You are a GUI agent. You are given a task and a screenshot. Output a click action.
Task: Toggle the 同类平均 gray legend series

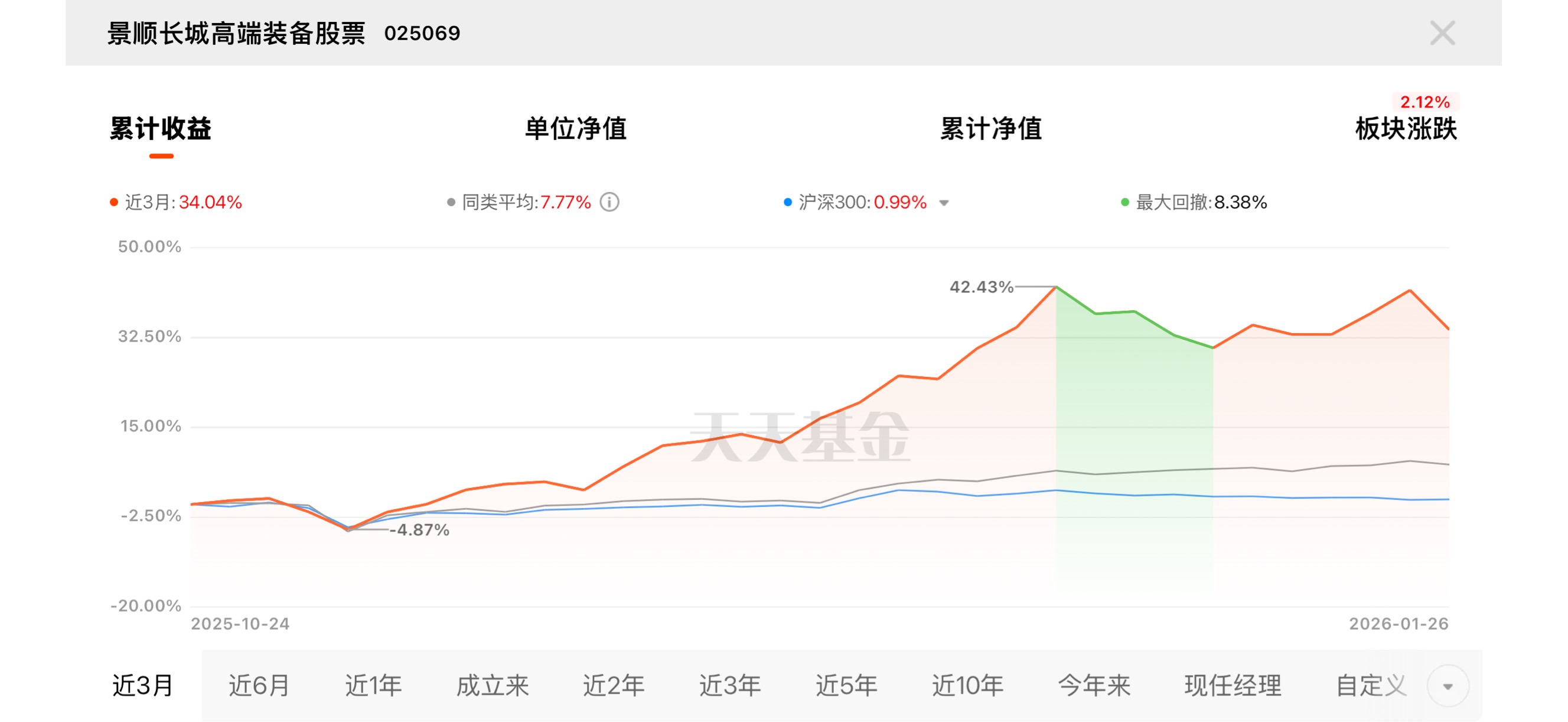pyautogui.click(x=451, y=202)
